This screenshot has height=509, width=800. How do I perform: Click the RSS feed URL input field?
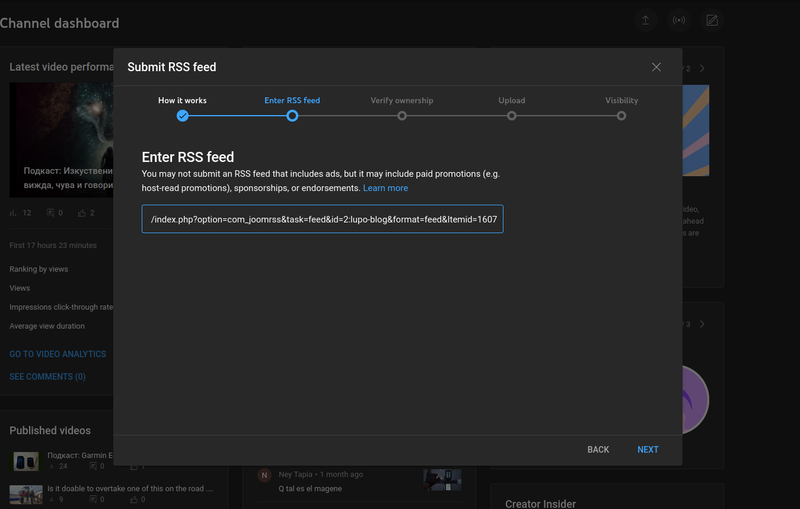tap(322, 219)
